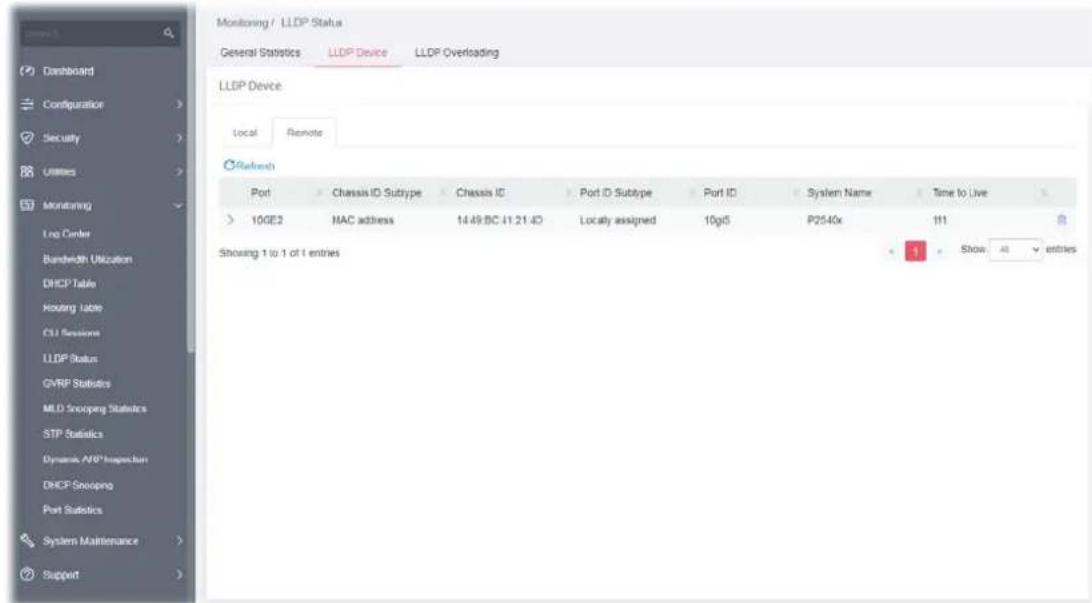
Task: Click the Showing 1 to 1 entries text
Action: point(279,253)
